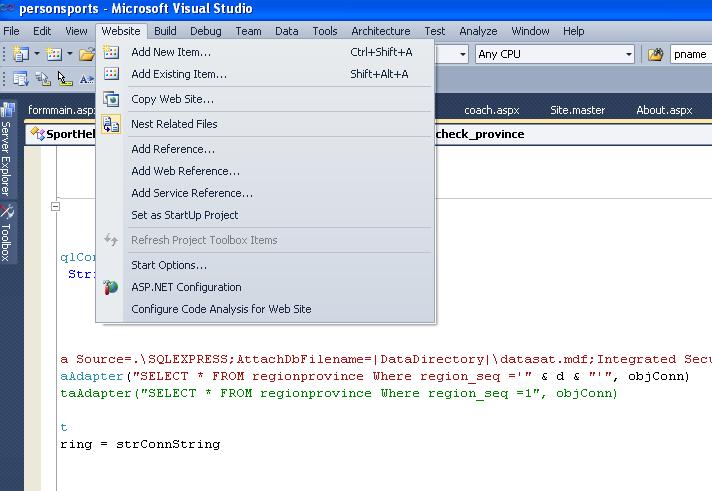
Task: Choose Add Reference... menu entry
Action: coord(266,149)
